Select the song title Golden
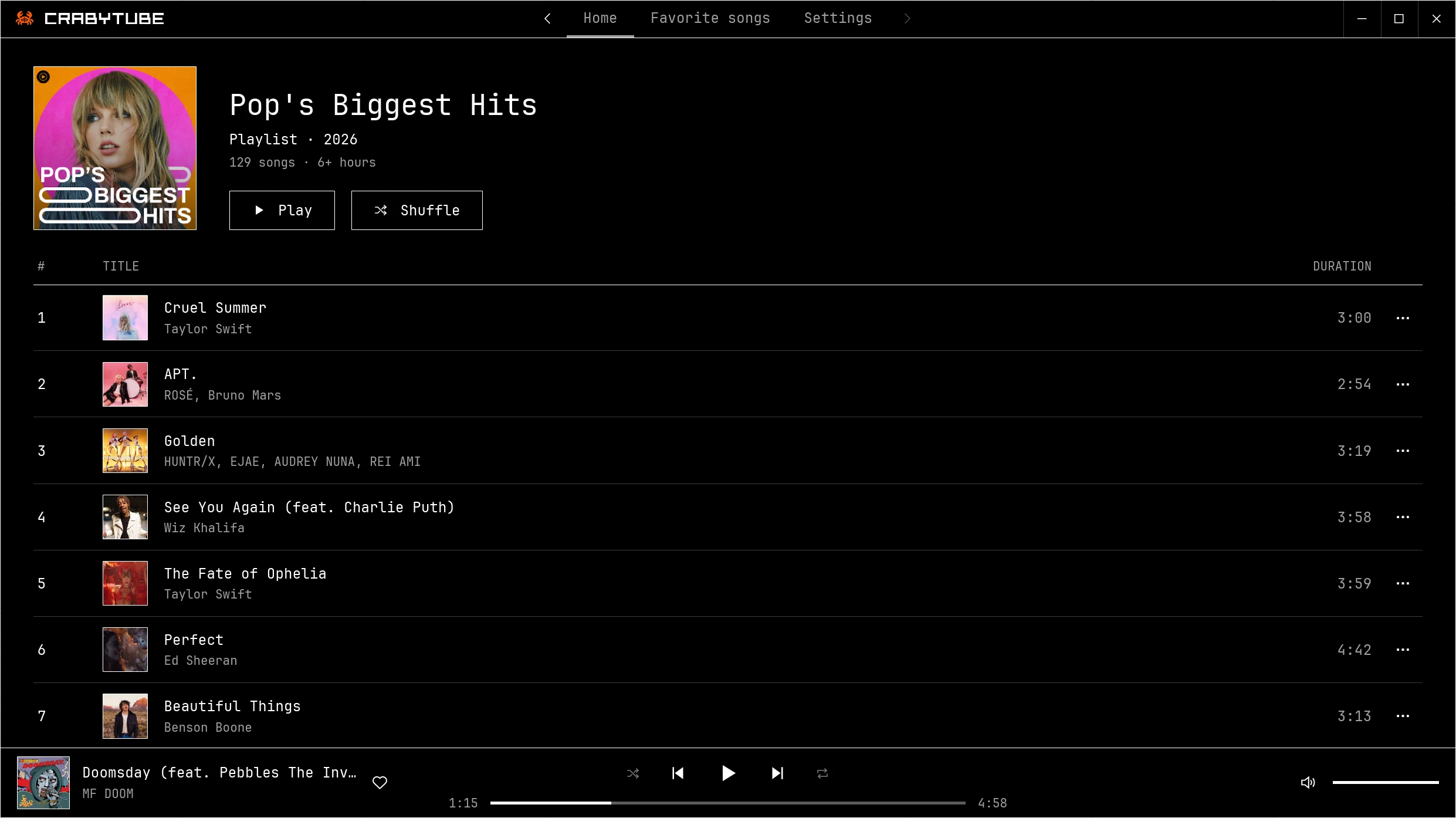 pyautogui.click(x=189, y=441)
